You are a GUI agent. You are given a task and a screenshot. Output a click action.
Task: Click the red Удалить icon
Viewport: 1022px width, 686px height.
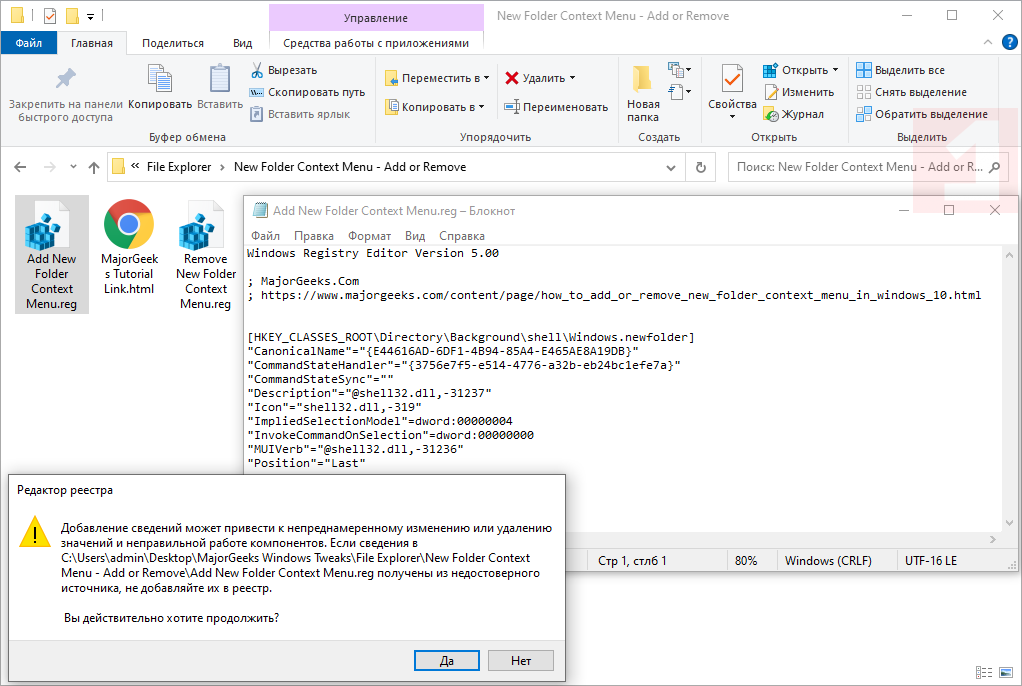click(512, 78)
